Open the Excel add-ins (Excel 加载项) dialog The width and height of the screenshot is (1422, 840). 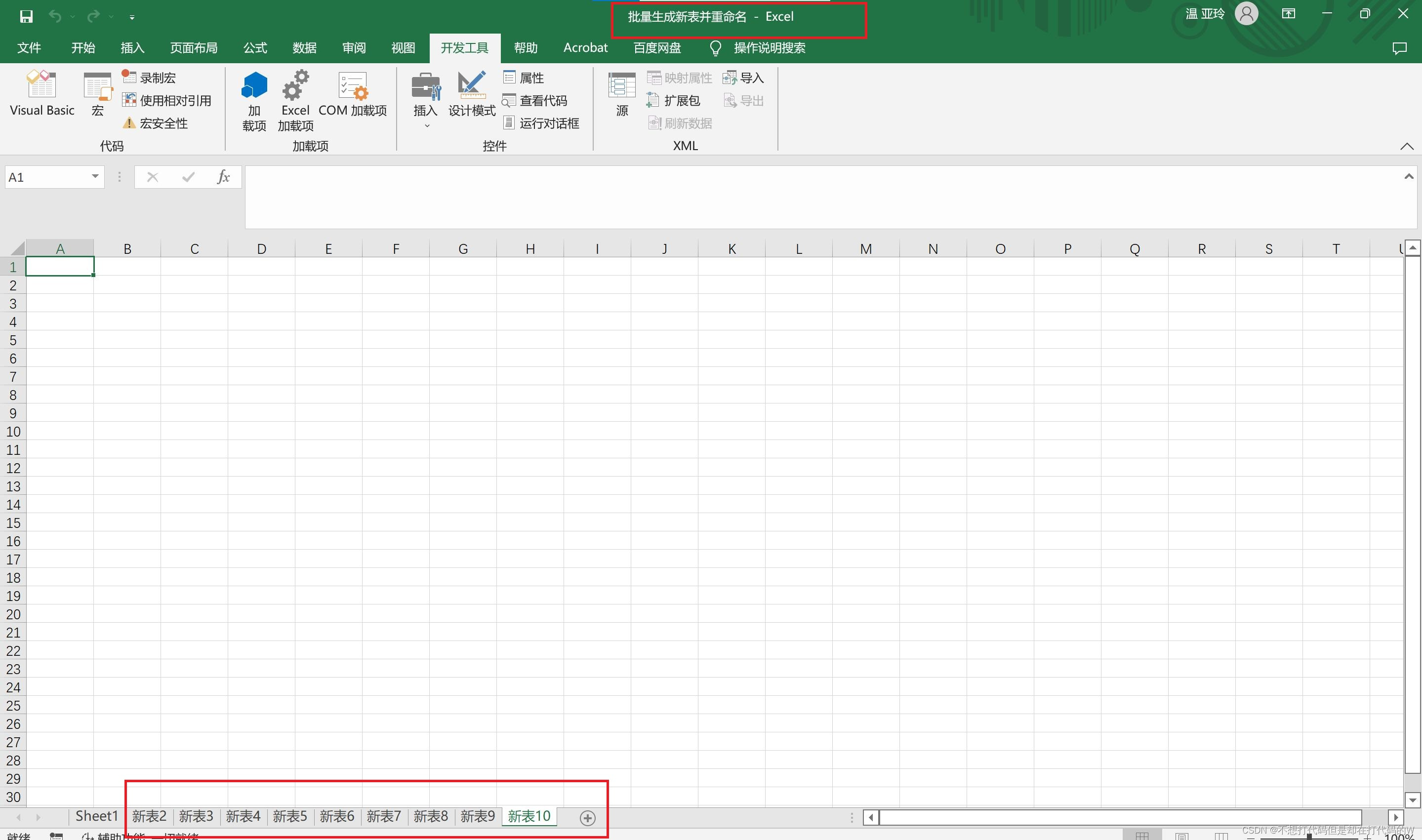pos(295,100)
